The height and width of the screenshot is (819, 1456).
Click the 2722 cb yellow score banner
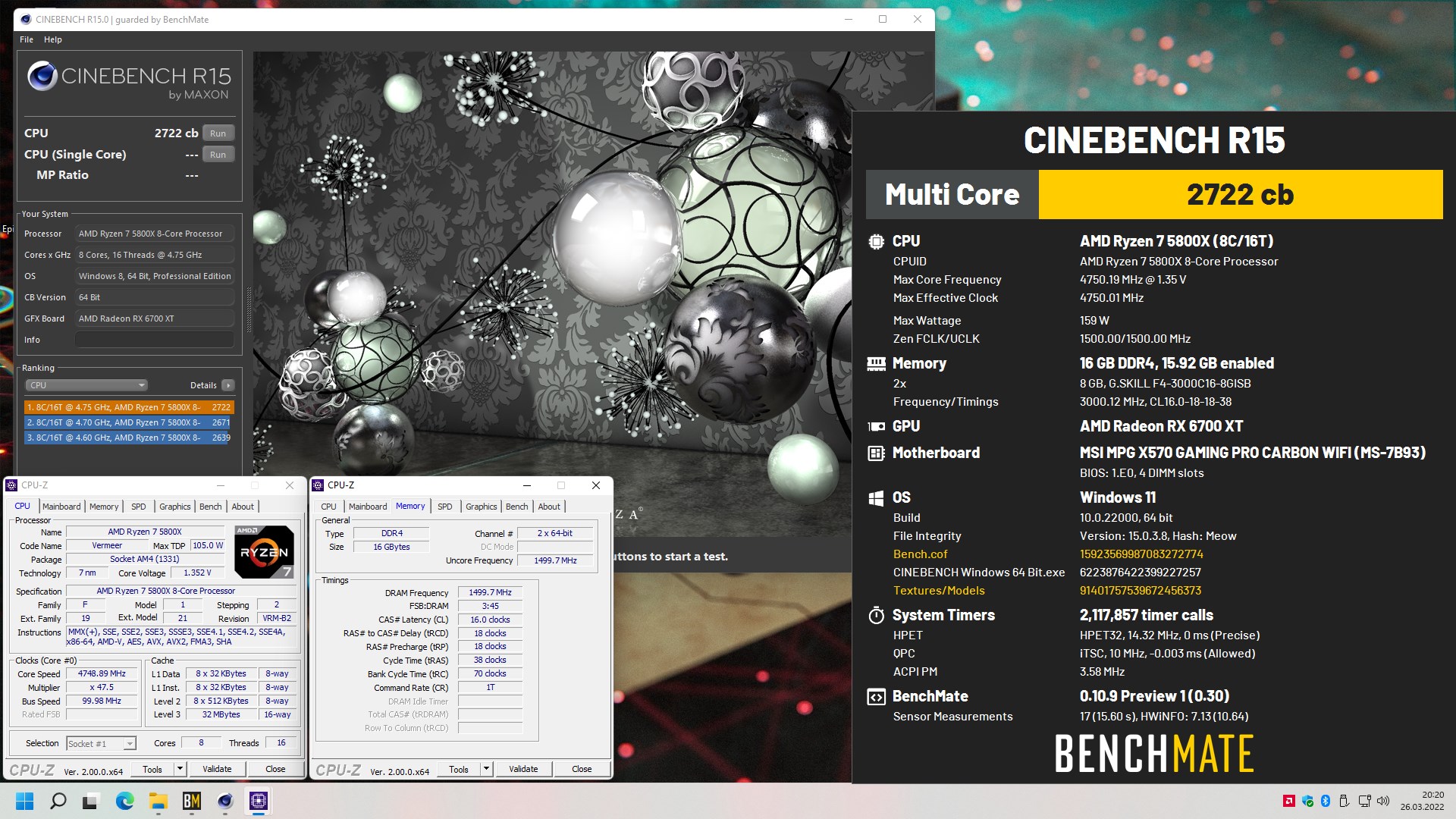click(1241, 195)
